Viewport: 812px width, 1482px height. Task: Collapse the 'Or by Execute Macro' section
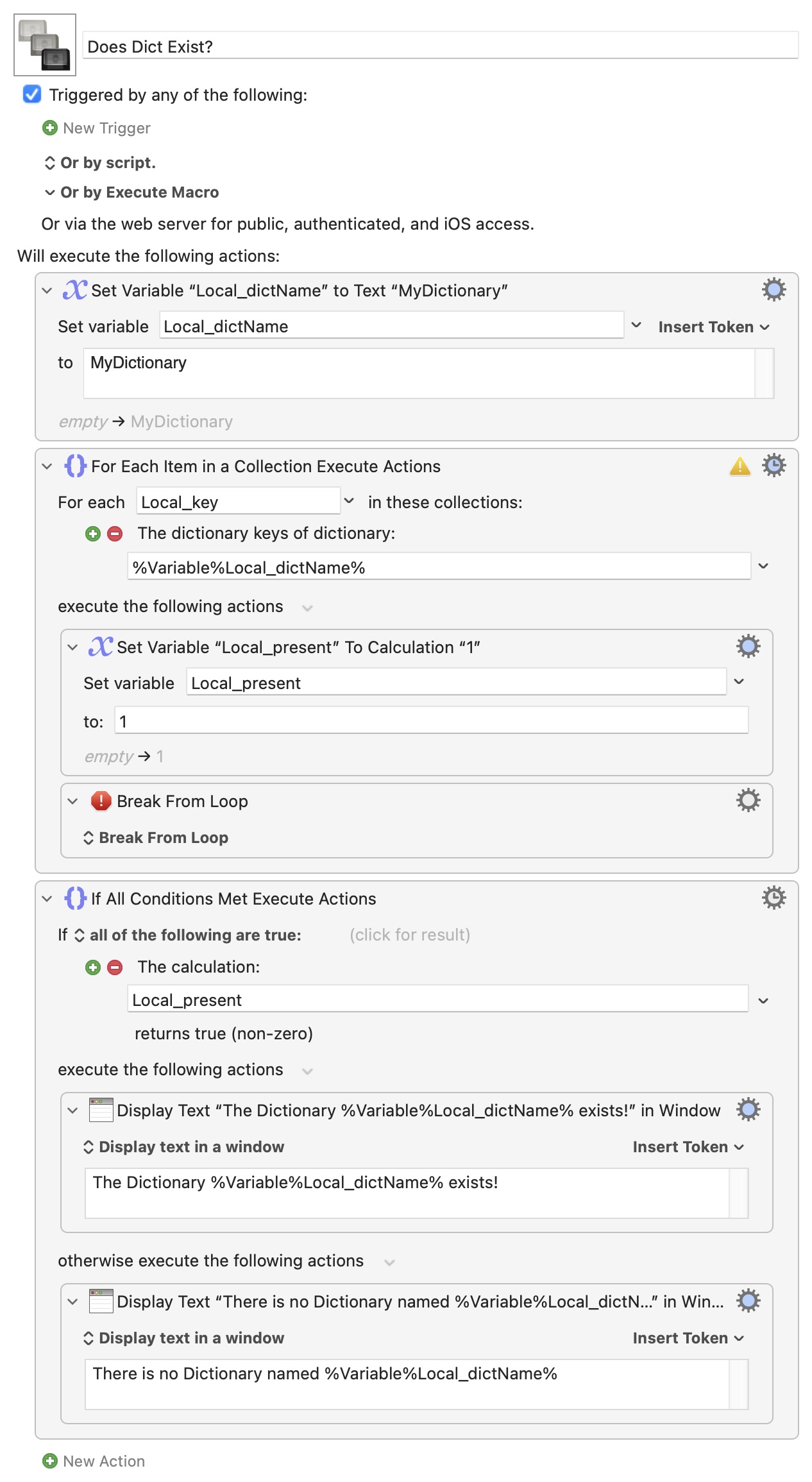pyautogui.click(x=50, y=192)
